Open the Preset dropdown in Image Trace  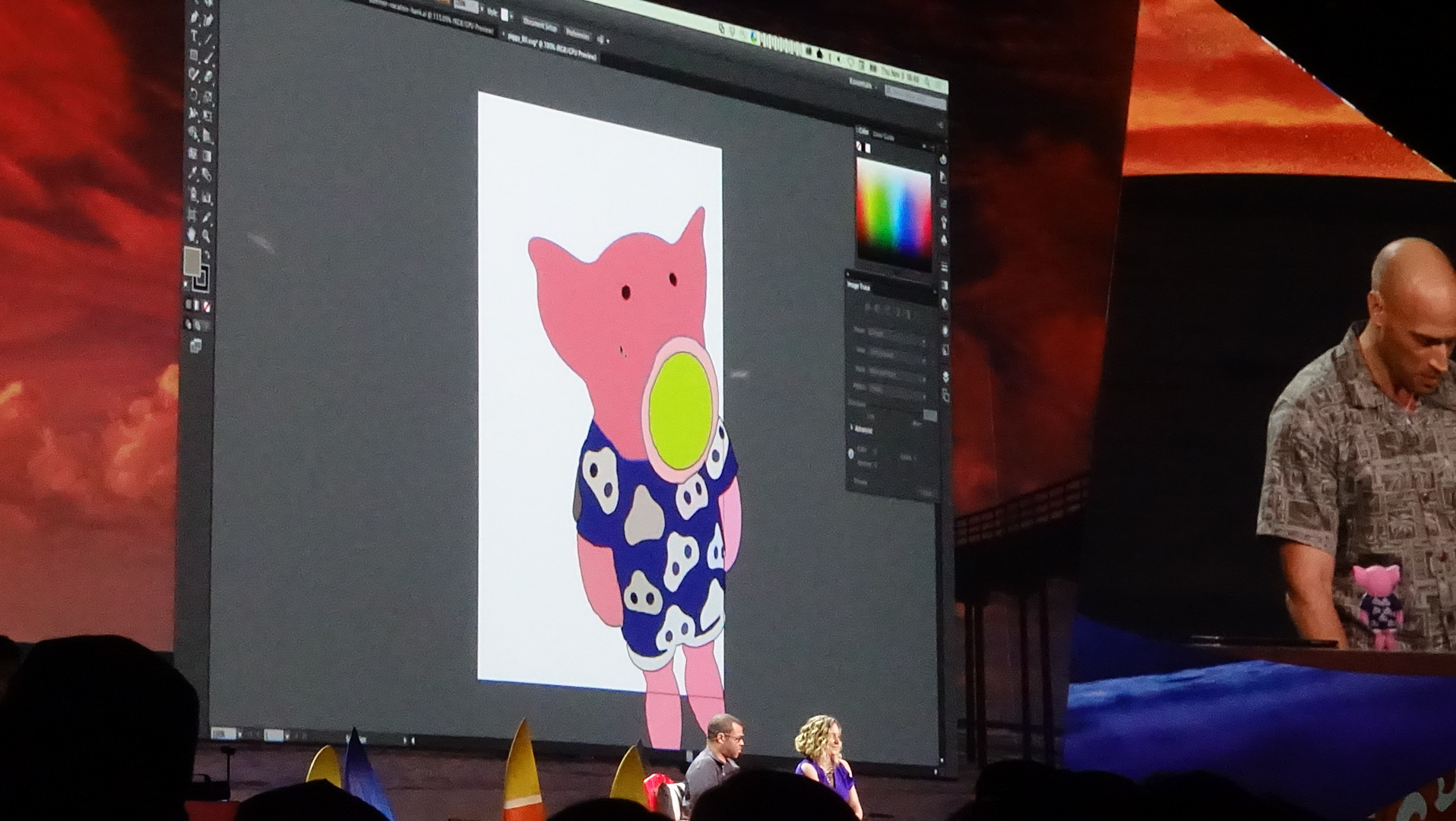(897, 332)
